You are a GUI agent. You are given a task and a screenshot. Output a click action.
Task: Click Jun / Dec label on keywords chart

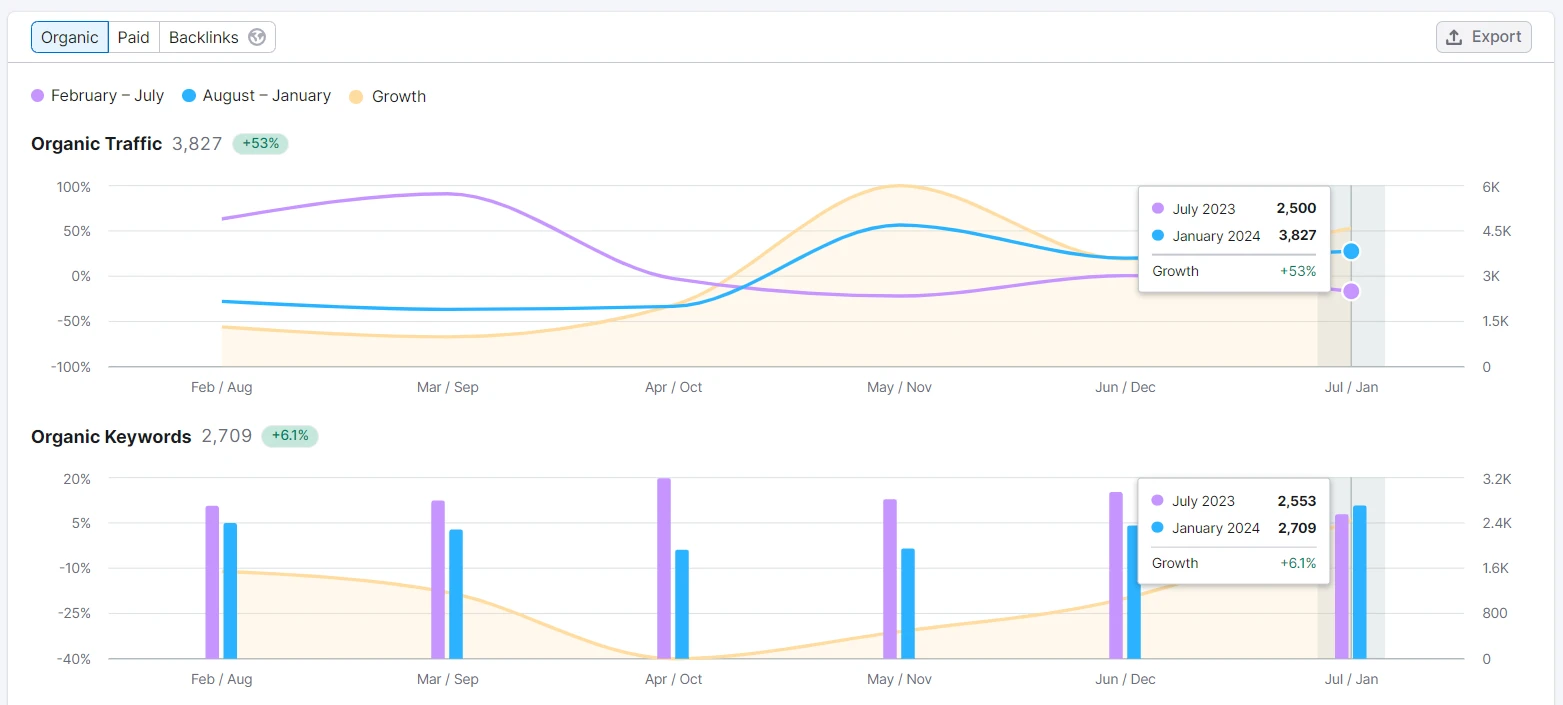pos(1125,679)
